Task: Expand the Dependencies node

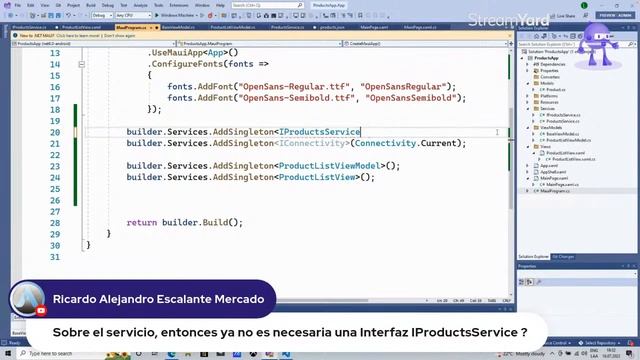Action: tap(527, 64)
